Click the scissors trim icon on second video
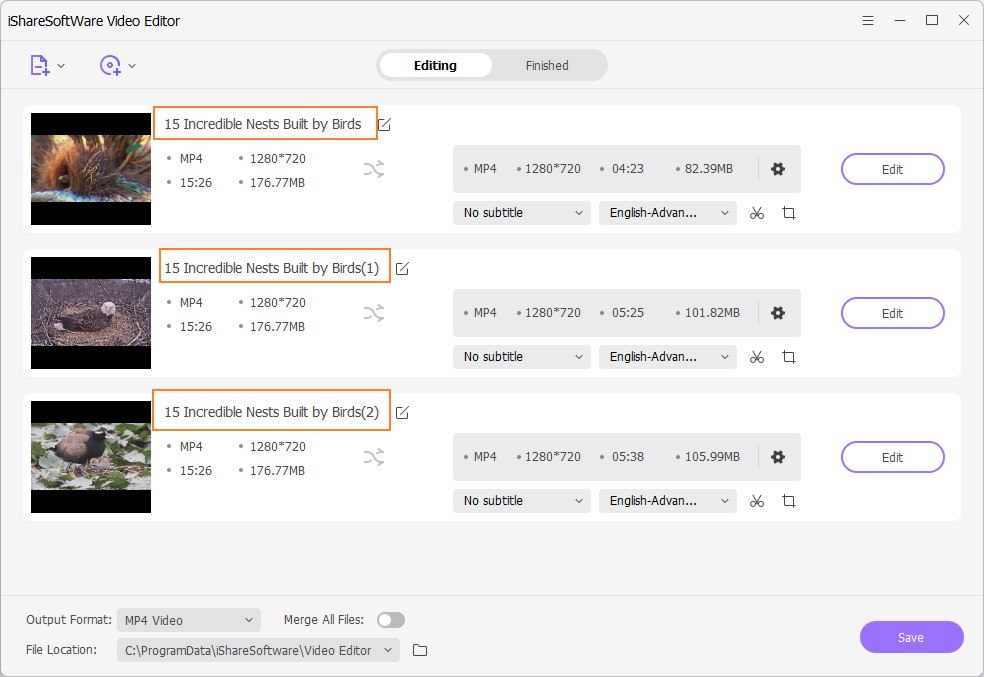 pyautogui.click(x=757, y=357)
